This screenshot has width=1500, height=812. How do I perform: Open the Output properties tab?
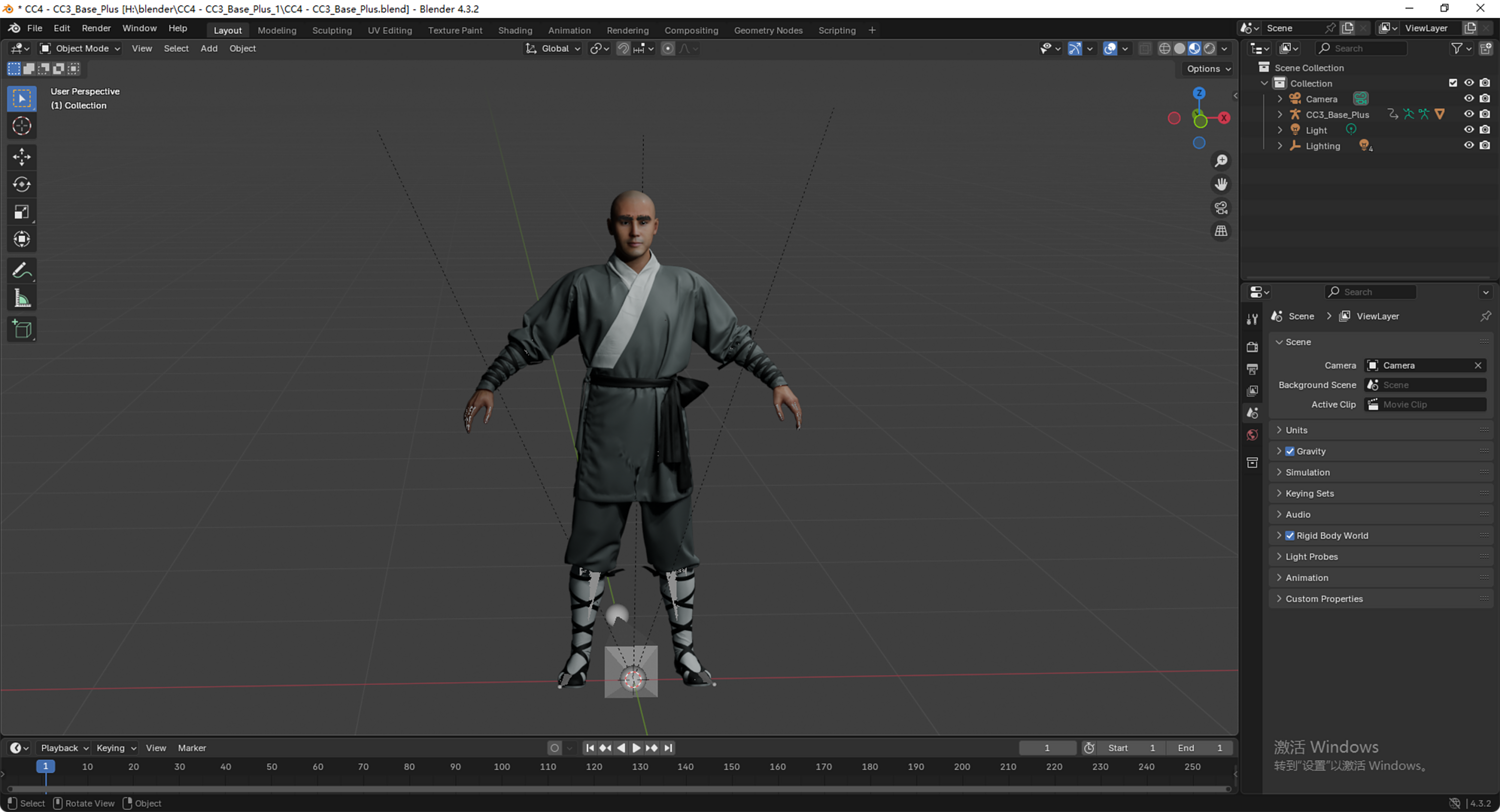(1252, 369)
